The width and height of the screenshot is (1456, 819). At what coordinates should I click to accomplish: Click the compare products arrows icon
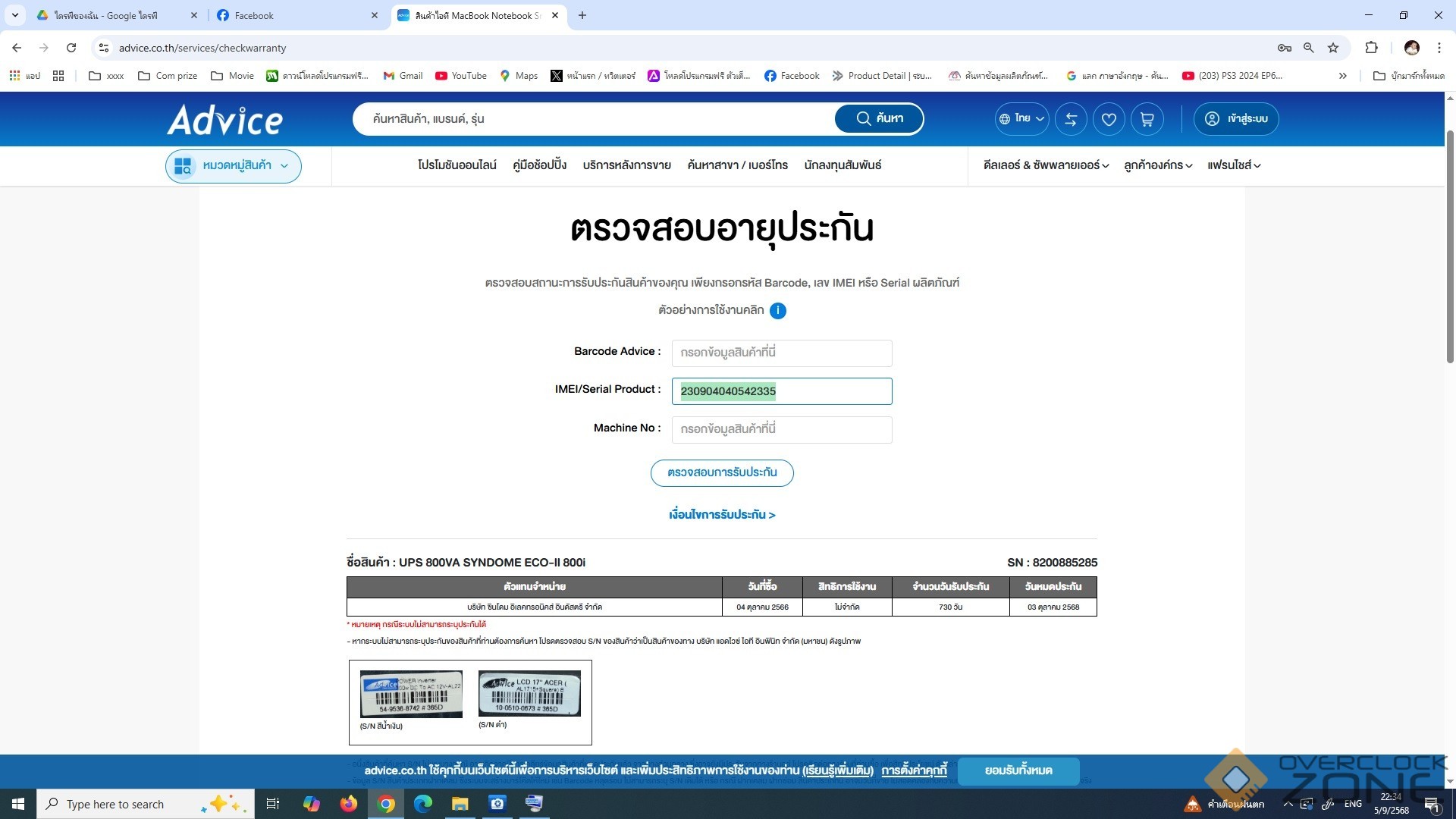[x=1071, y=119]
